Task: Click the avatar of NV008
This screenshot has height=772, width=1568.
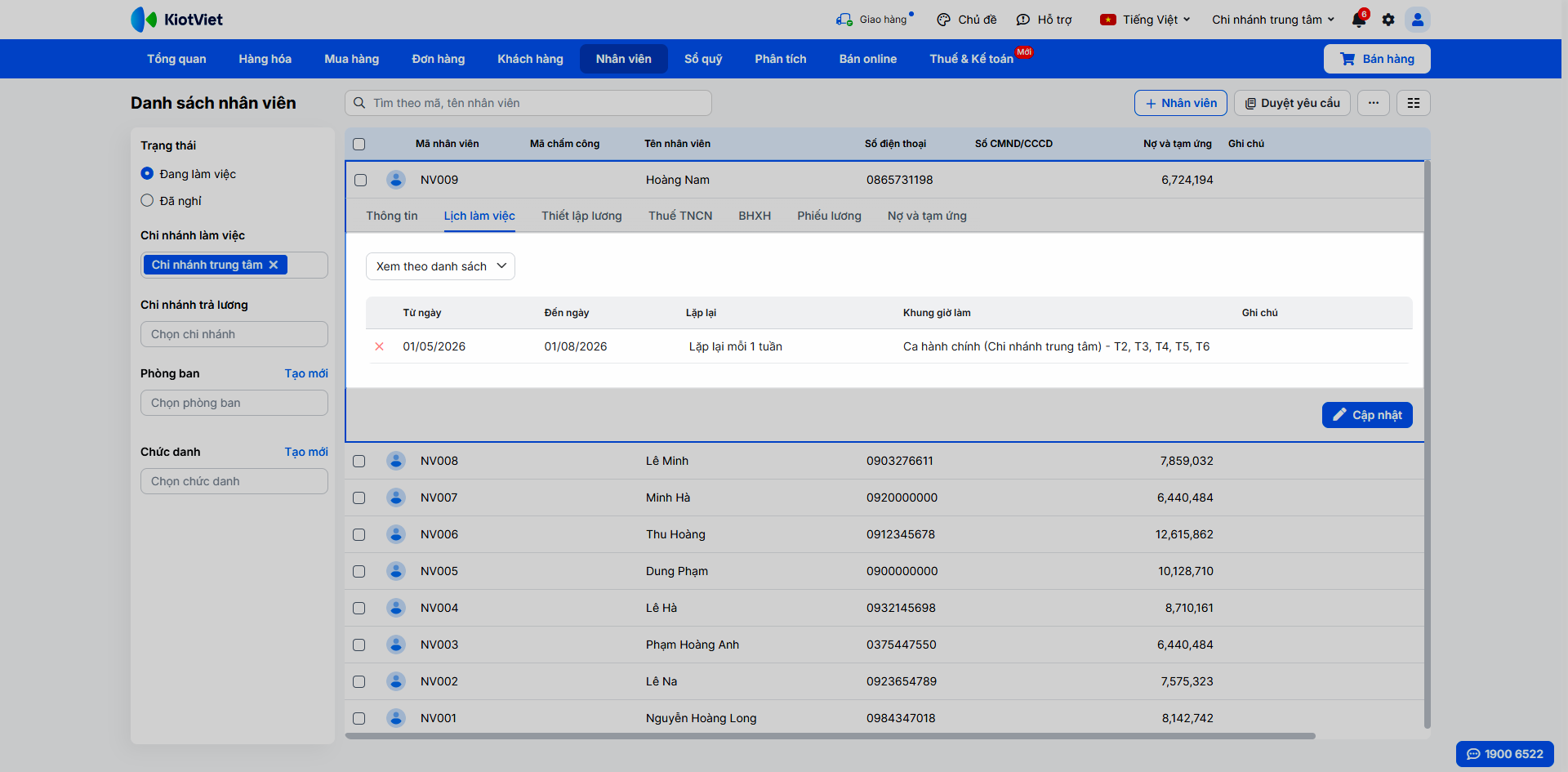Action: 396,461
